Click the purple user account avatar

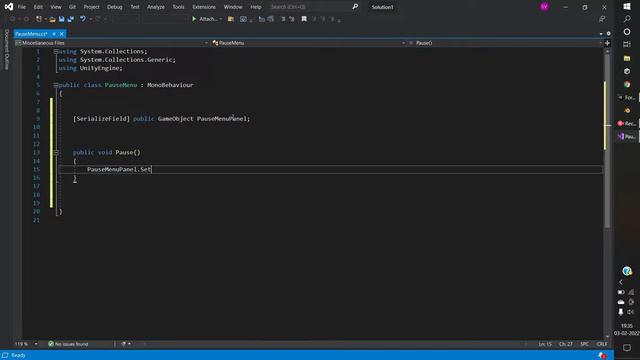click(x=544, y=7)
